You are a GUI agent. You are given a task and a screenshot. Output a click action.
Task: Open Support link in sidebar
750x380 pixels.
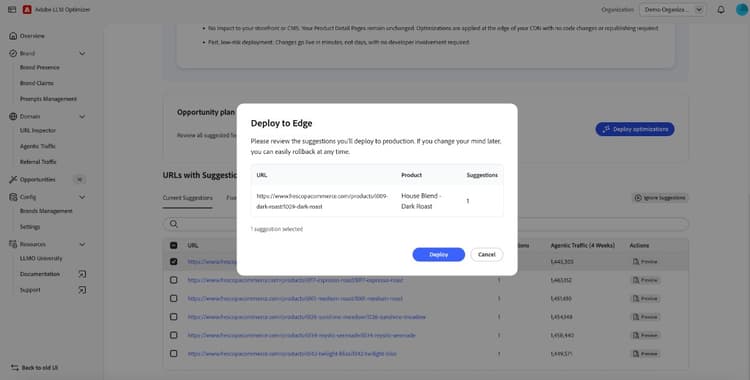tap(30, 290)
